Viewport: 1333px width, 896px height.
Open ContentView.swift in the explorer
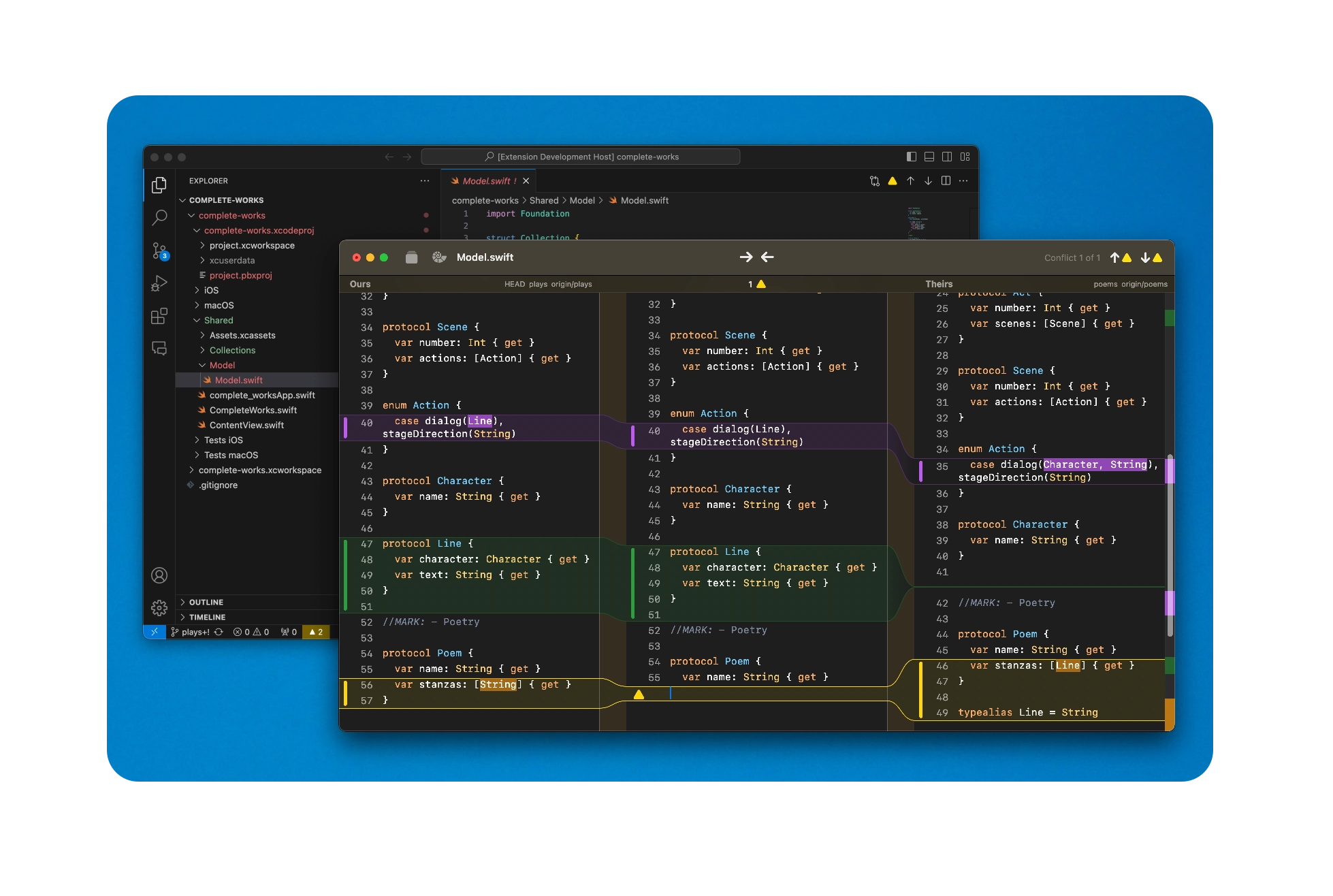click(x=246, y=425)
